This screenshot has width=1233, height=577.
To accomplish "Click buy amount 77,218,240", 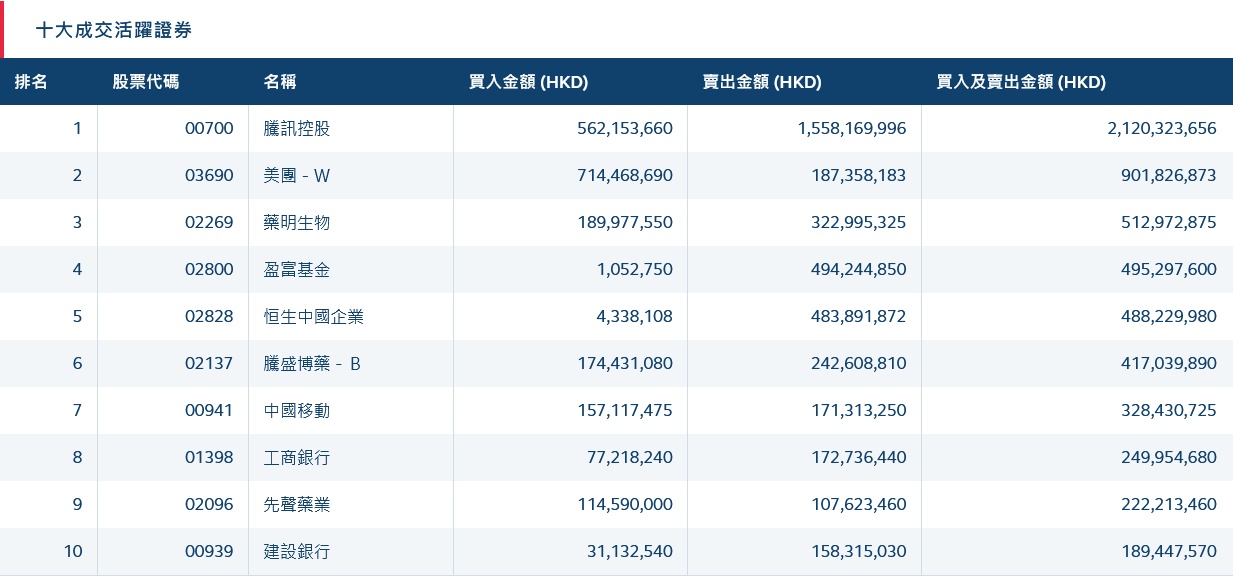I will pyautogui.click(x=629, y=457).
